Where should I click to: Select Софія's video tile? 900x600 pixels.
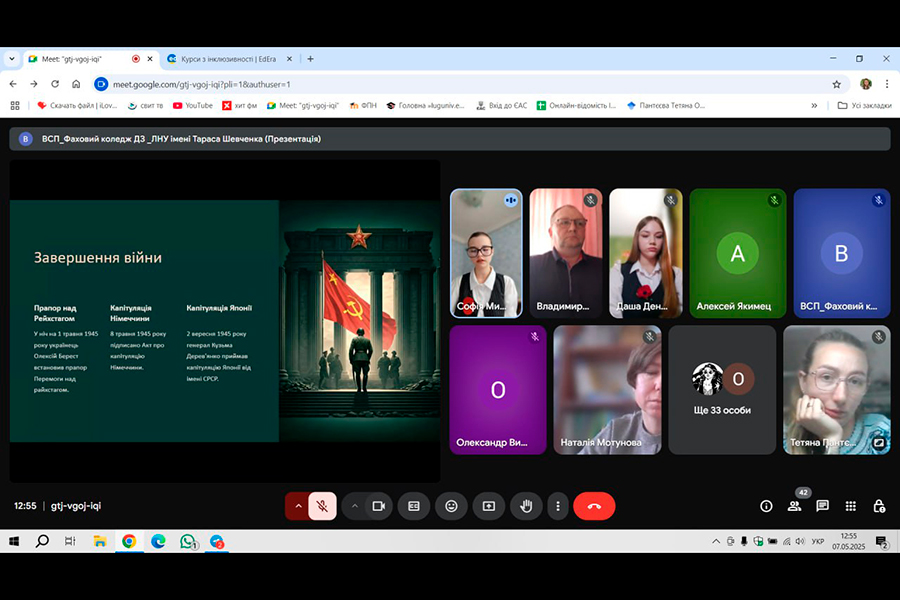click(486, 253)
